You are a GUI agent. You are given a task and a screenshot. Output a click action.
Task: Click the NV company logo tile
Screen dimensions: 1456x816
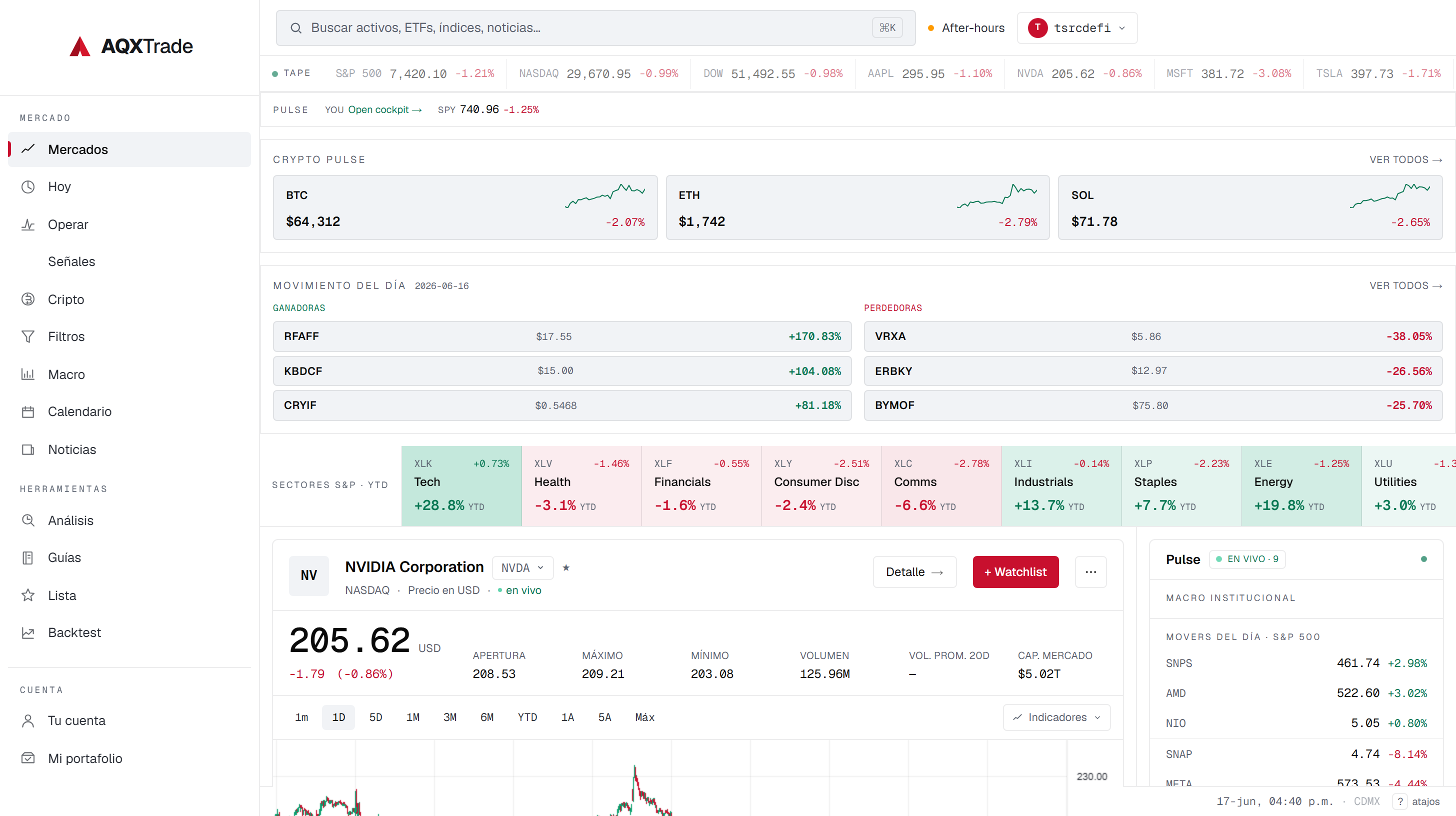(308, 575)
